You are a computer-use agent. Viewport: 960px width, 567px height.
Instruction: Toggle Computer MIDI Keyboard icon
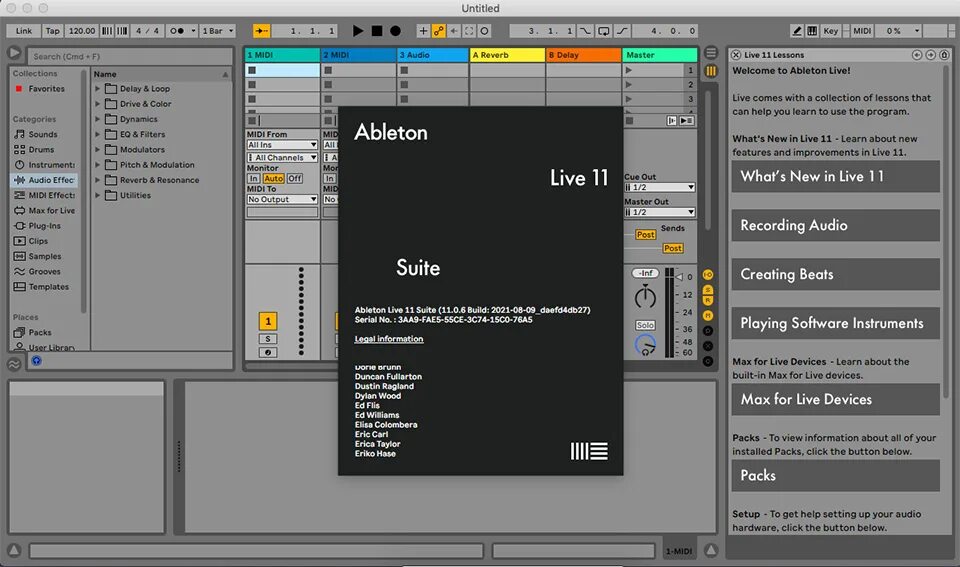(812, 31)
